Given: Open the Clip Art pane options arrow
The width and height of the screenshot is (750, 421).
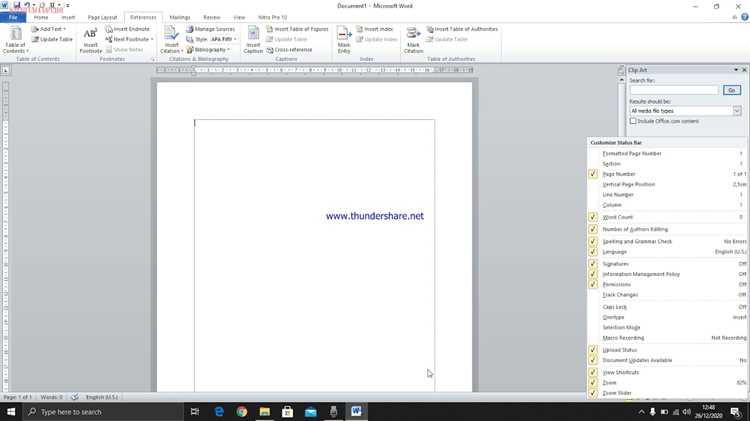Looking at the screenshot, I should [736, 70].
